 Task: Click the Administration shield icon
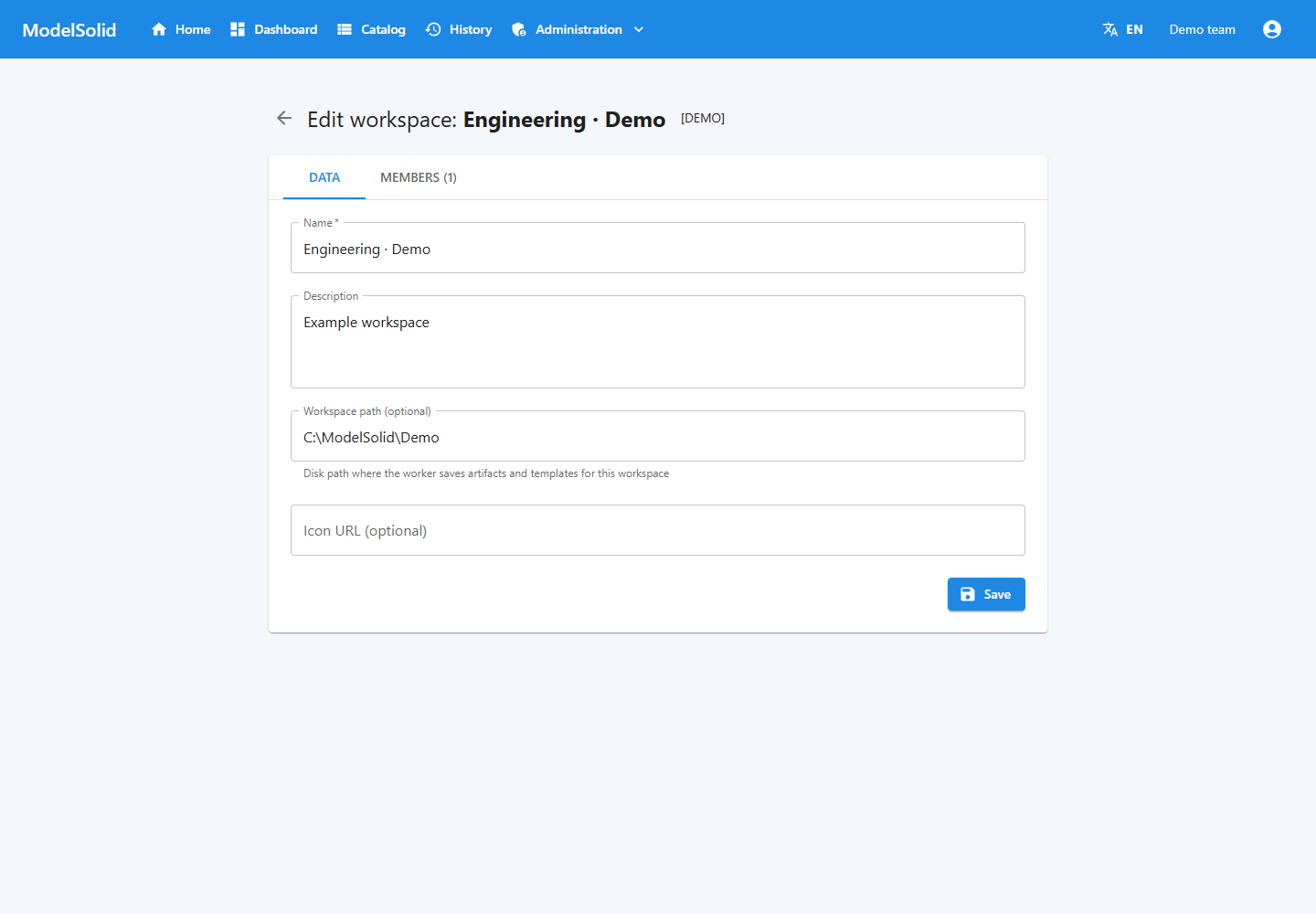click(x=519, y=29)
